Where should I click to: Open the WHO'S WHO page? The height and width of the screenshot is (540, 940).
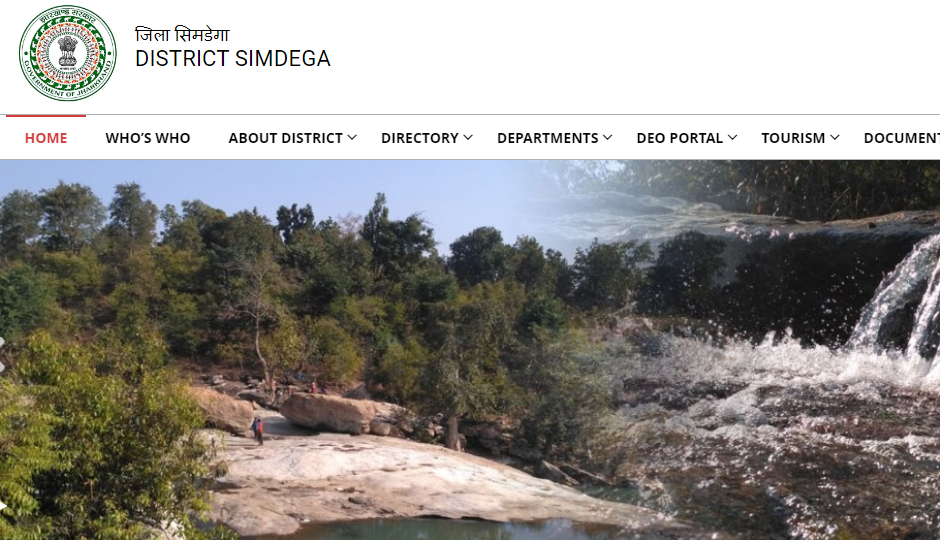pyautogui.click(x=147, y=138)
